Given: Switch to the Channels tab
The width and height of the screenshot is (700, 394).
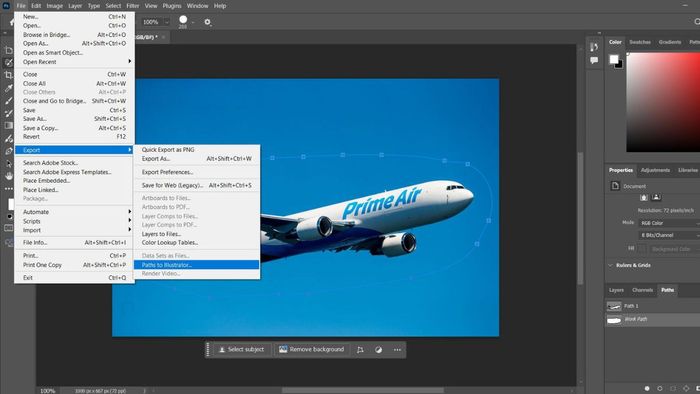Looking at the screenshot, I should click(642, 290).
